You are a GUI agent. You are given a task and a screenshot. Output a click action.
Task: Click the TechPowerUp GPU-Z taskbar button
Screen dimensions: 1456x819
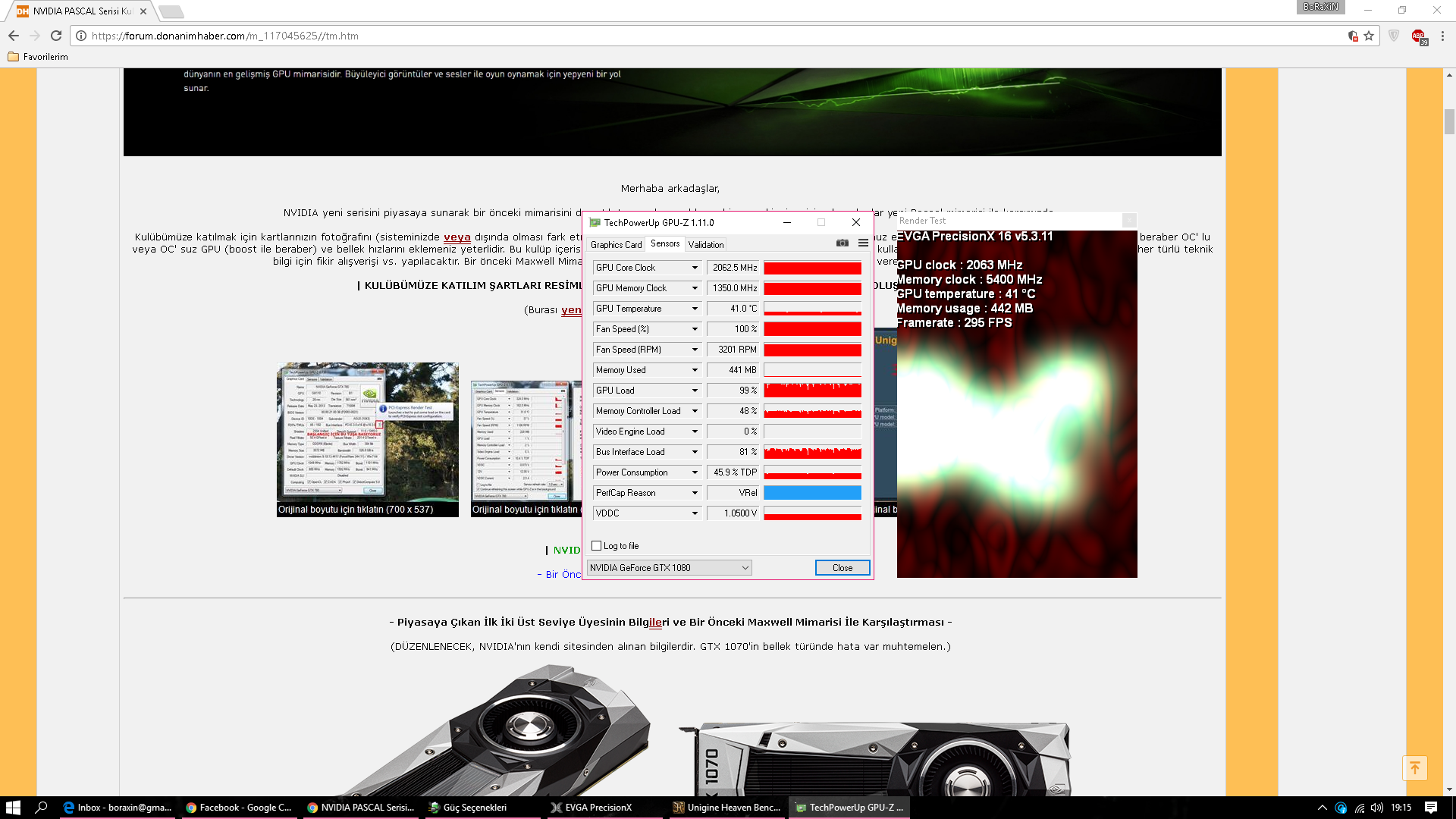[x=849, y=808]
